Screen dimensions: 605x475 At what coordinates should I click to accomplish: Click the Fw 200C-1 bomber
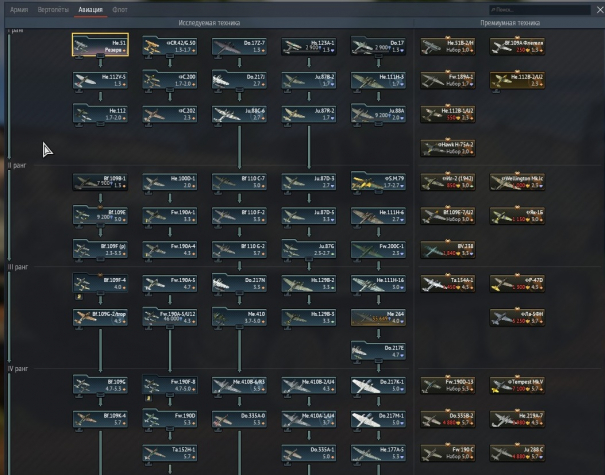coord(378,250)
